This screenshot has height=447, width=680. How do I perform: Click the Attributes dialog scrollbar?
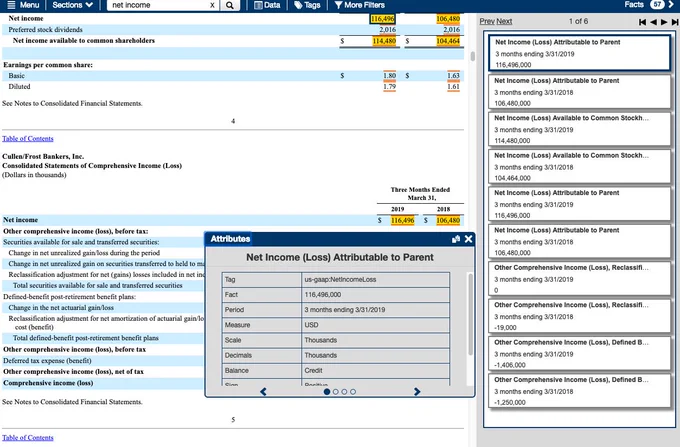click(x=470, y=314)
